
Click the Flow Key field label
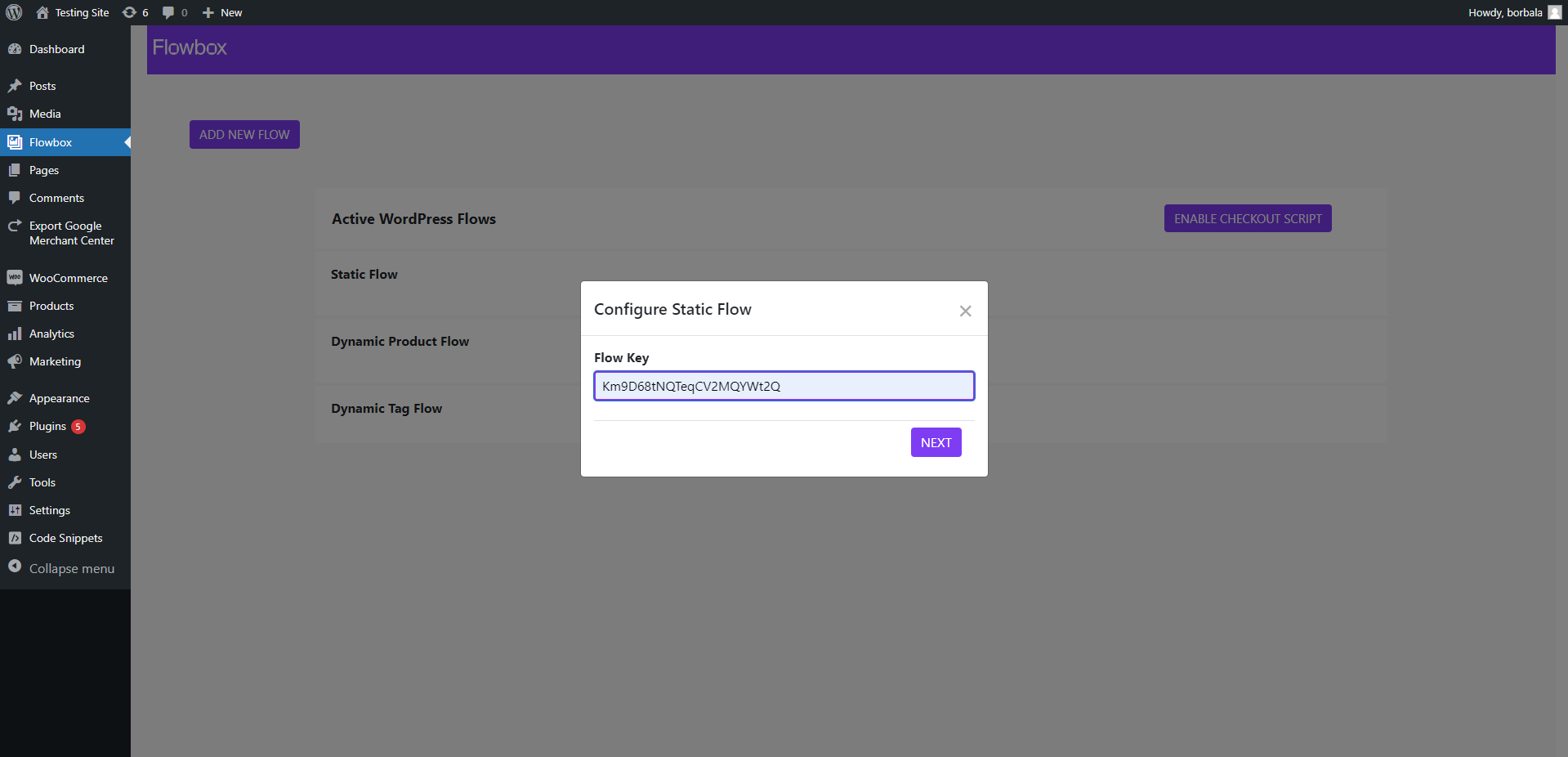pyautogui.click(x=622, y=357)
